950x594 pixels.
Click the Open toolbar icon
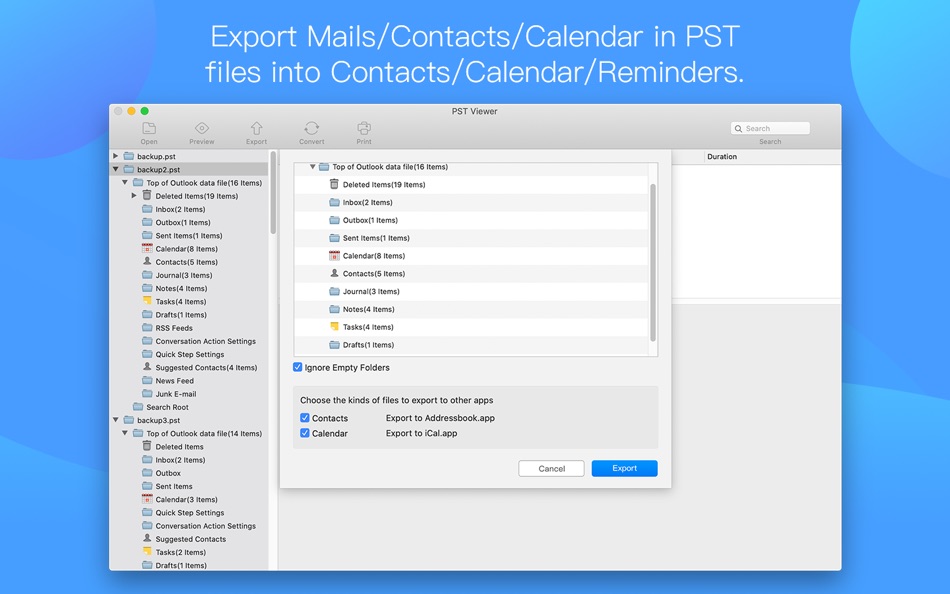pos(149,128)
